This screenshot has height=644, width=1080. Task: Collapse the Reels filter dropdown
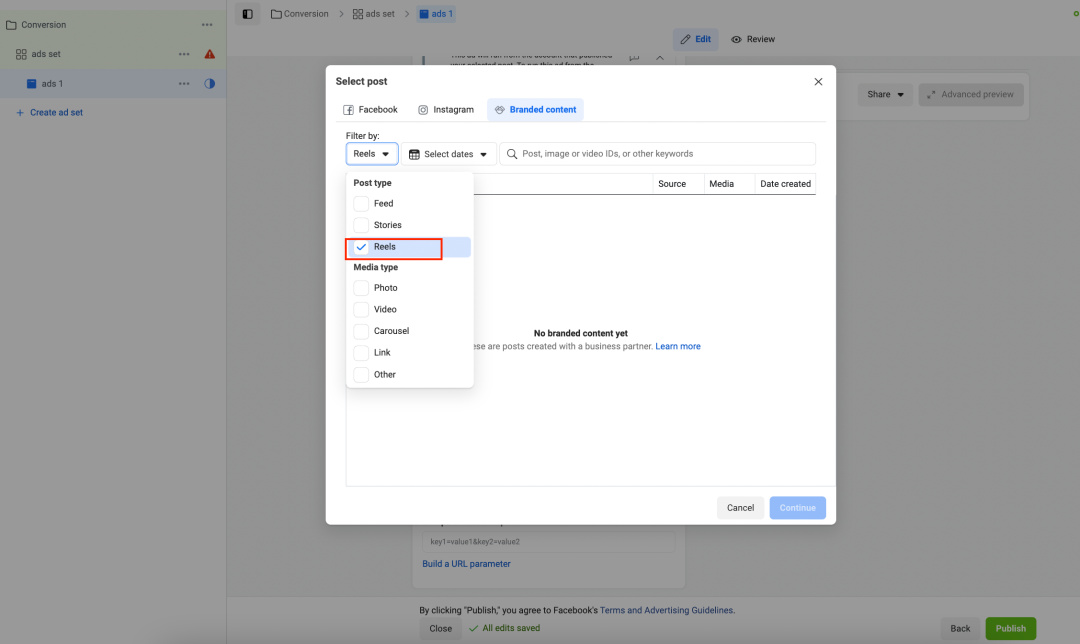tap(372, 154)
